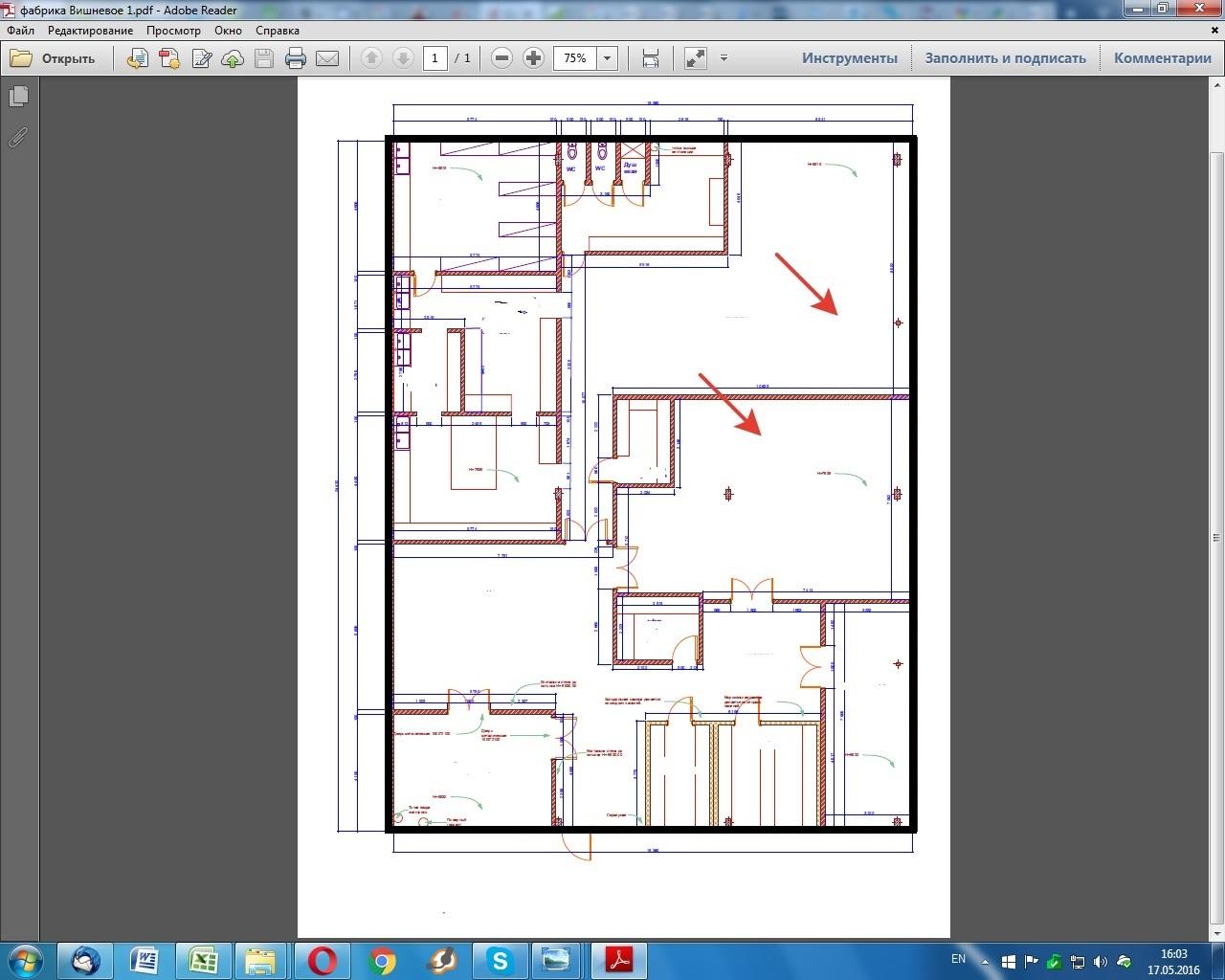This screenshot has height=980, width=1225.
Task: Click the Открыть button
Action: tap(54, 58)
